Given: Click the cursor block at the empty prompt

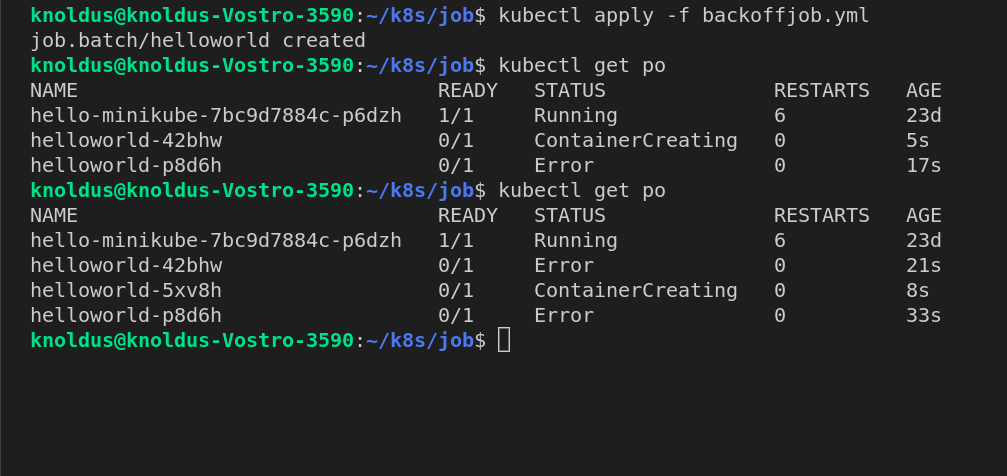Looking at the screenshot, I should pyautogui.click(x=504, y=340).
